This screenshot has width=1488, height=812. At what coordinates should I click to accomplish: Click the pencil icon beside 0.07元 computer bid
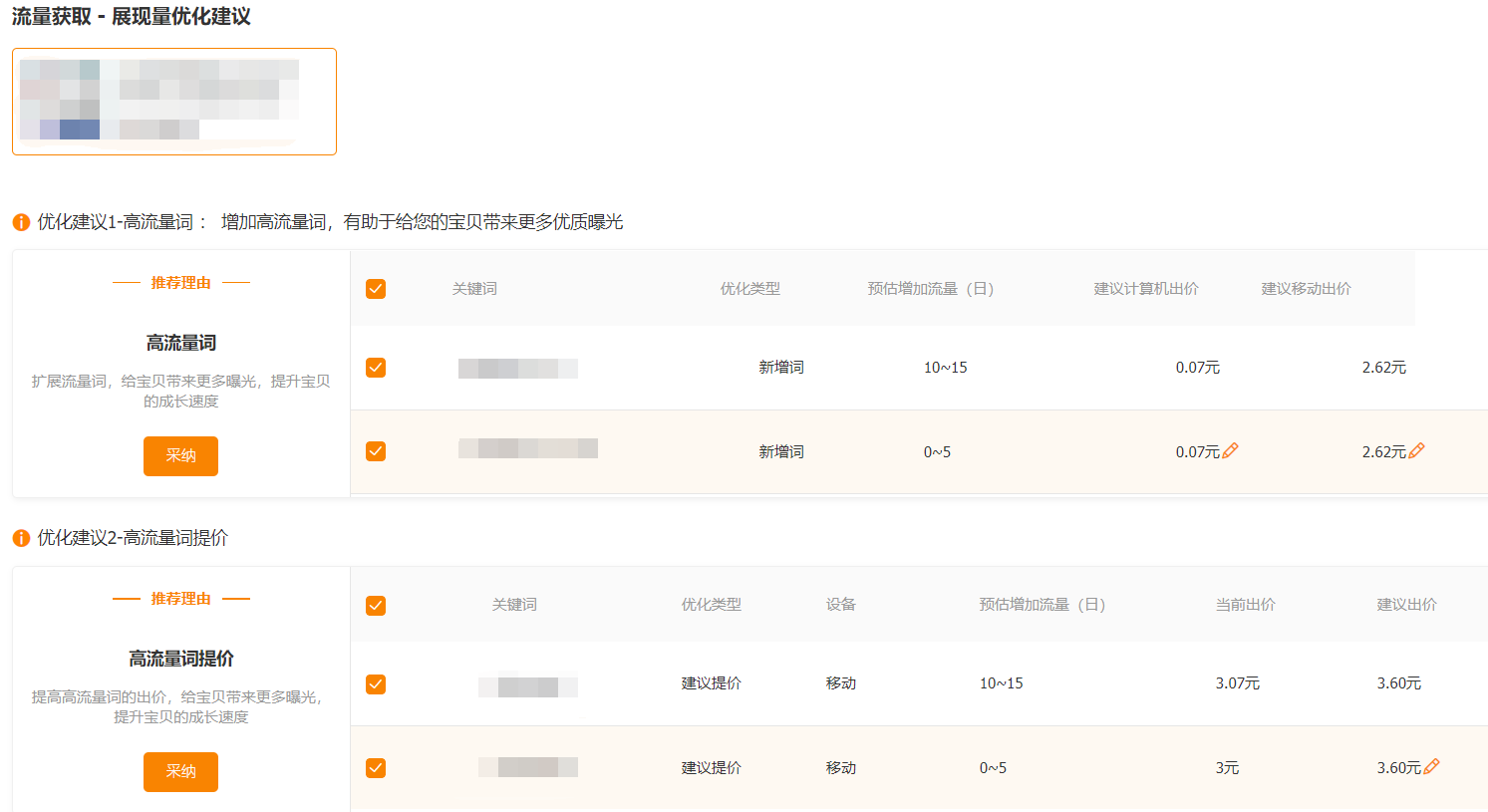(1230, 451)
